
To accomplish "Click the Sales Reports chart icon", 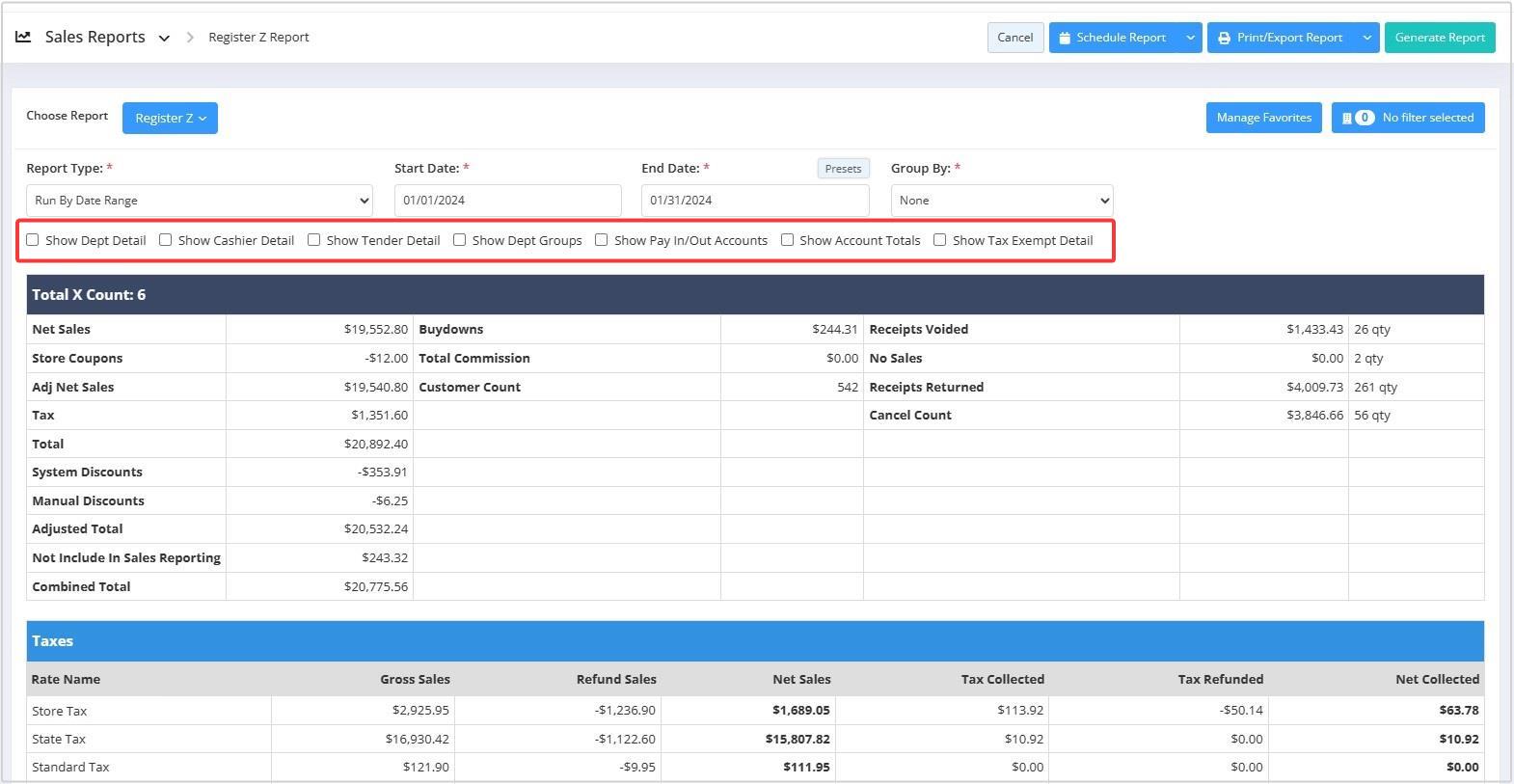I will (23, 37).
